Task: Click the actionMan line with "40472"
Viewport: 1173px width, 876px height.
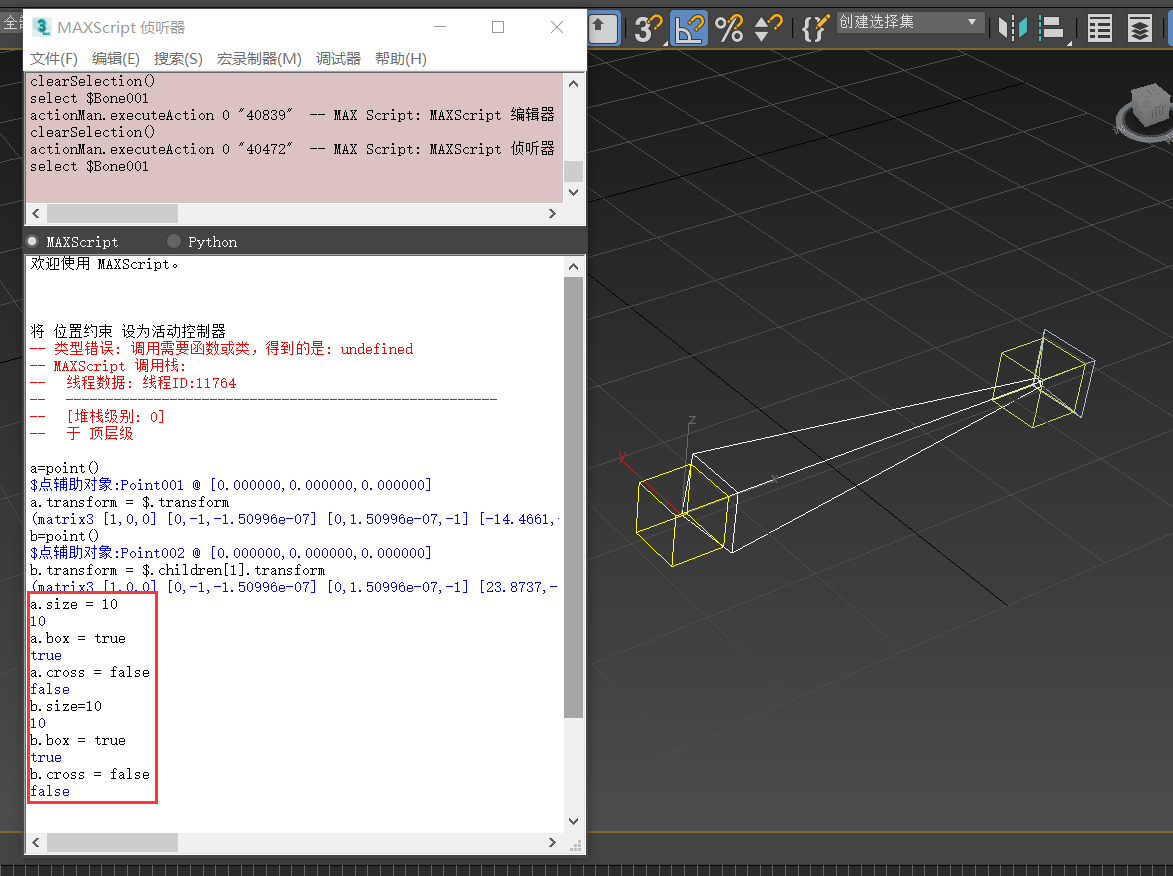Action: [x=293, y=149]
